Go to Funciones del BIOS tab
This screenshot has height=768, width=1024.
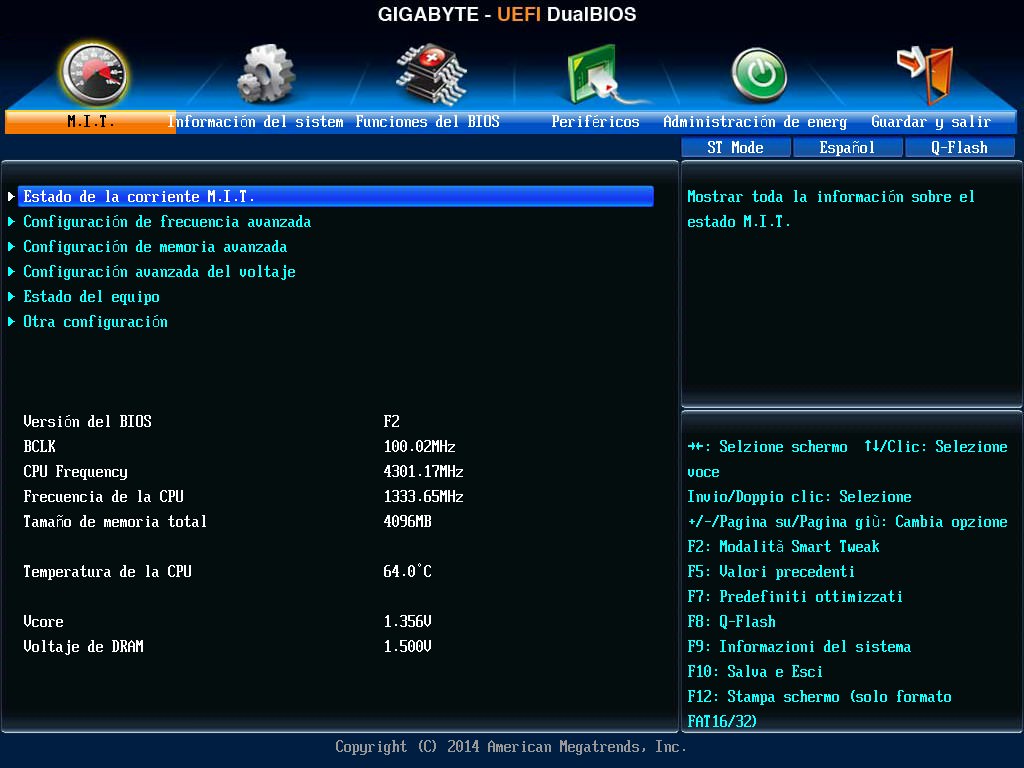click(427, 121)
